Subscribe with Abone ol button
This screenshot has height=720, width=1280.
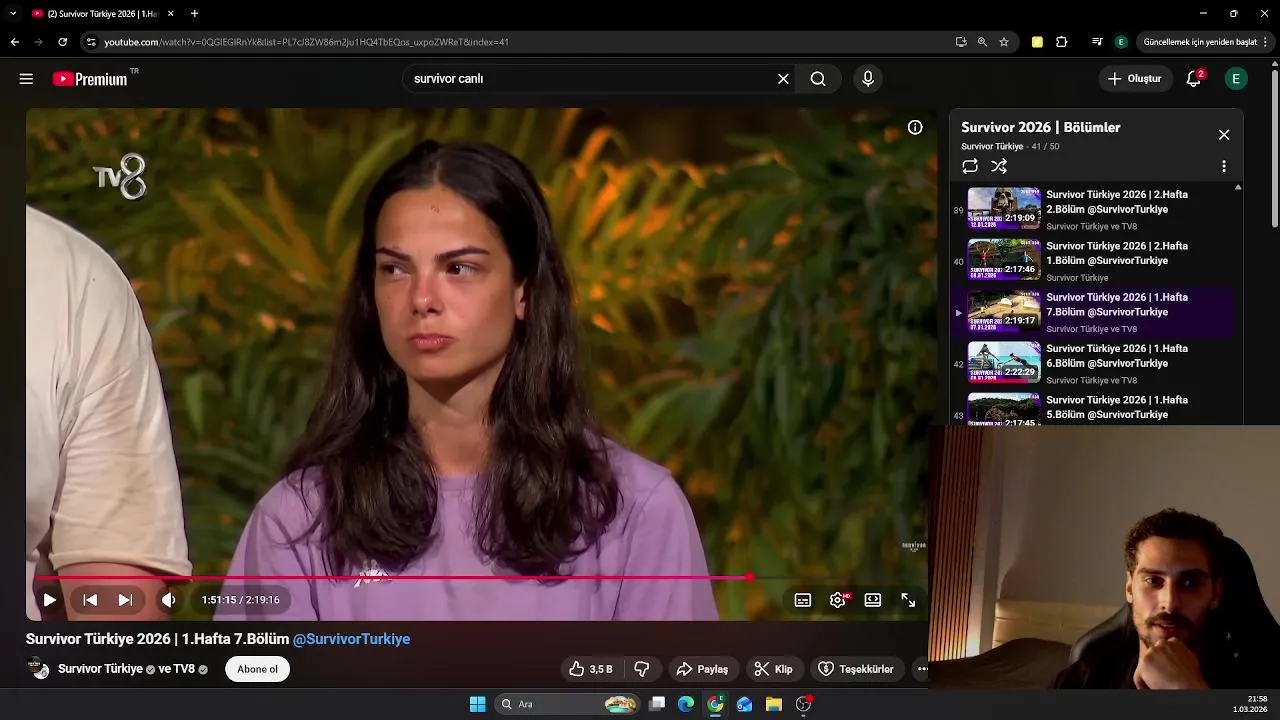point(257,669)
